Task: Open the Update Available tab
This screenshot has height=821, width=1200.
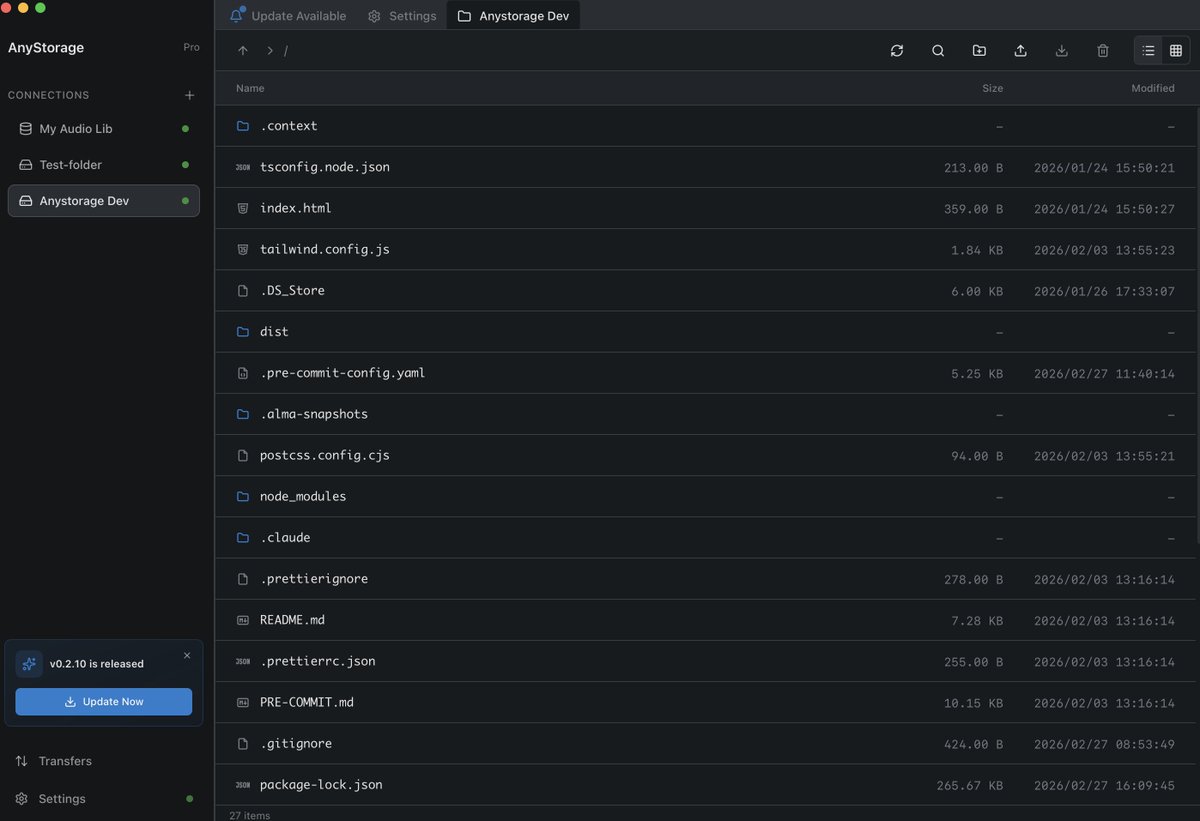Action: (287, 16)
